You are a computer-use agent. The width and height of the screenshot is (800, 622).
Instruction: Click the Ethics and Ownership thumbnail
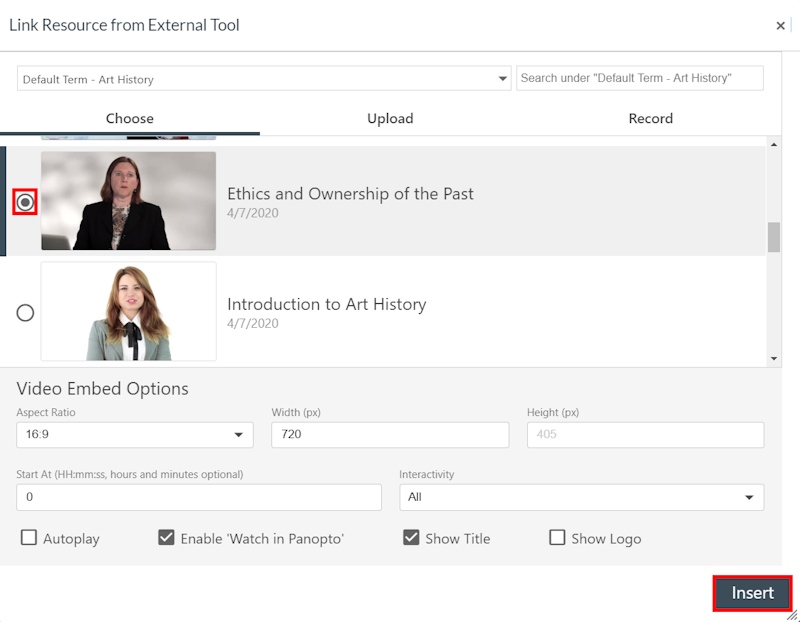pyautogui.click(x=128, y=200)
